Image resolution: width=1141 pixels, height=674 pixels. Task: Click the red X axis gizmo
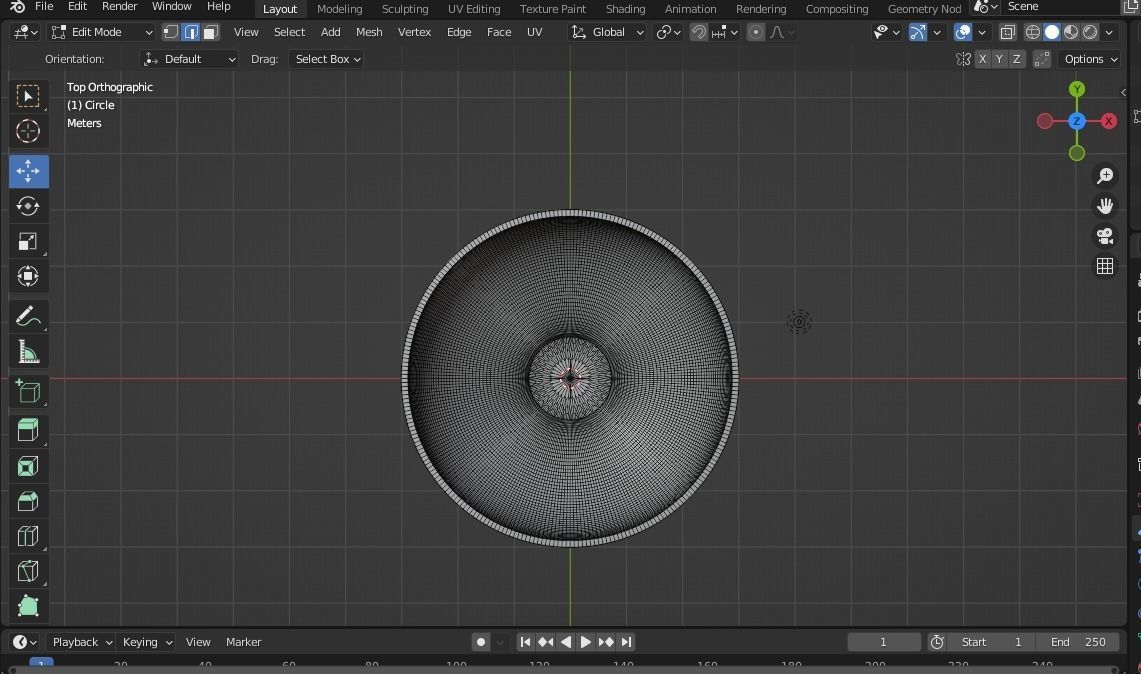tap(1108, 121)
